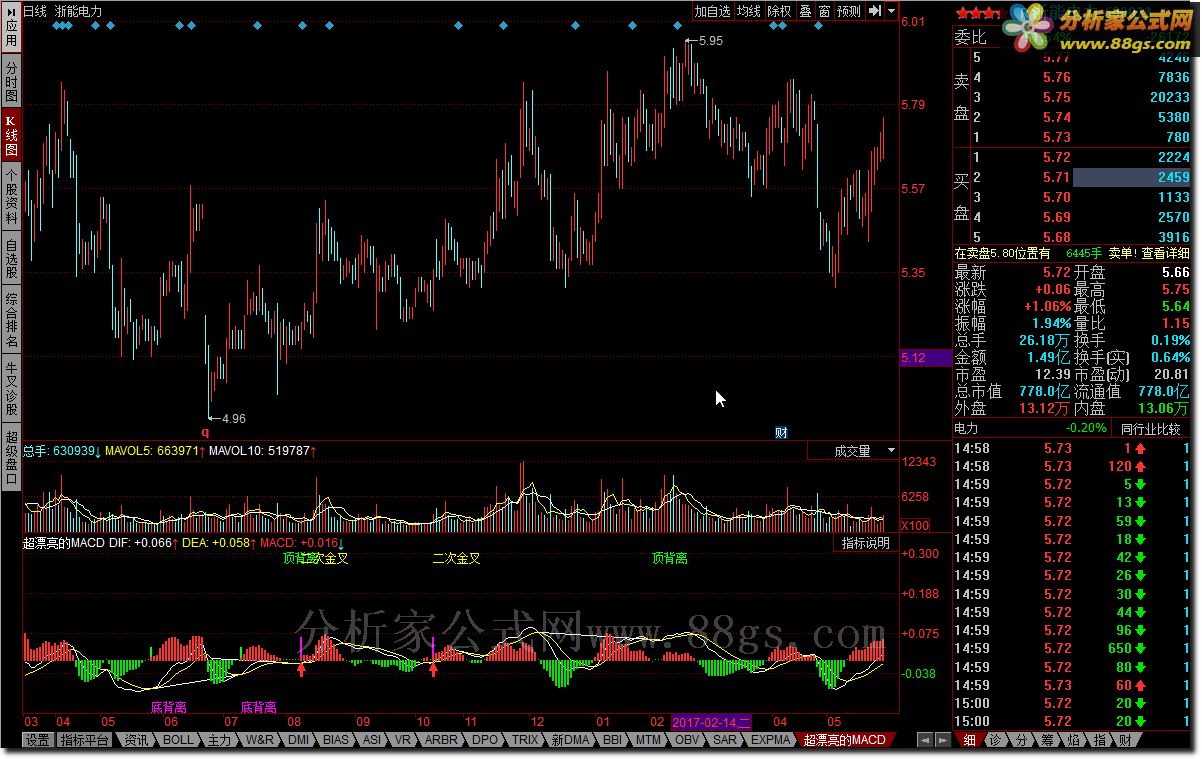Switch to 分时图 sidebar view

click(11, 82)
